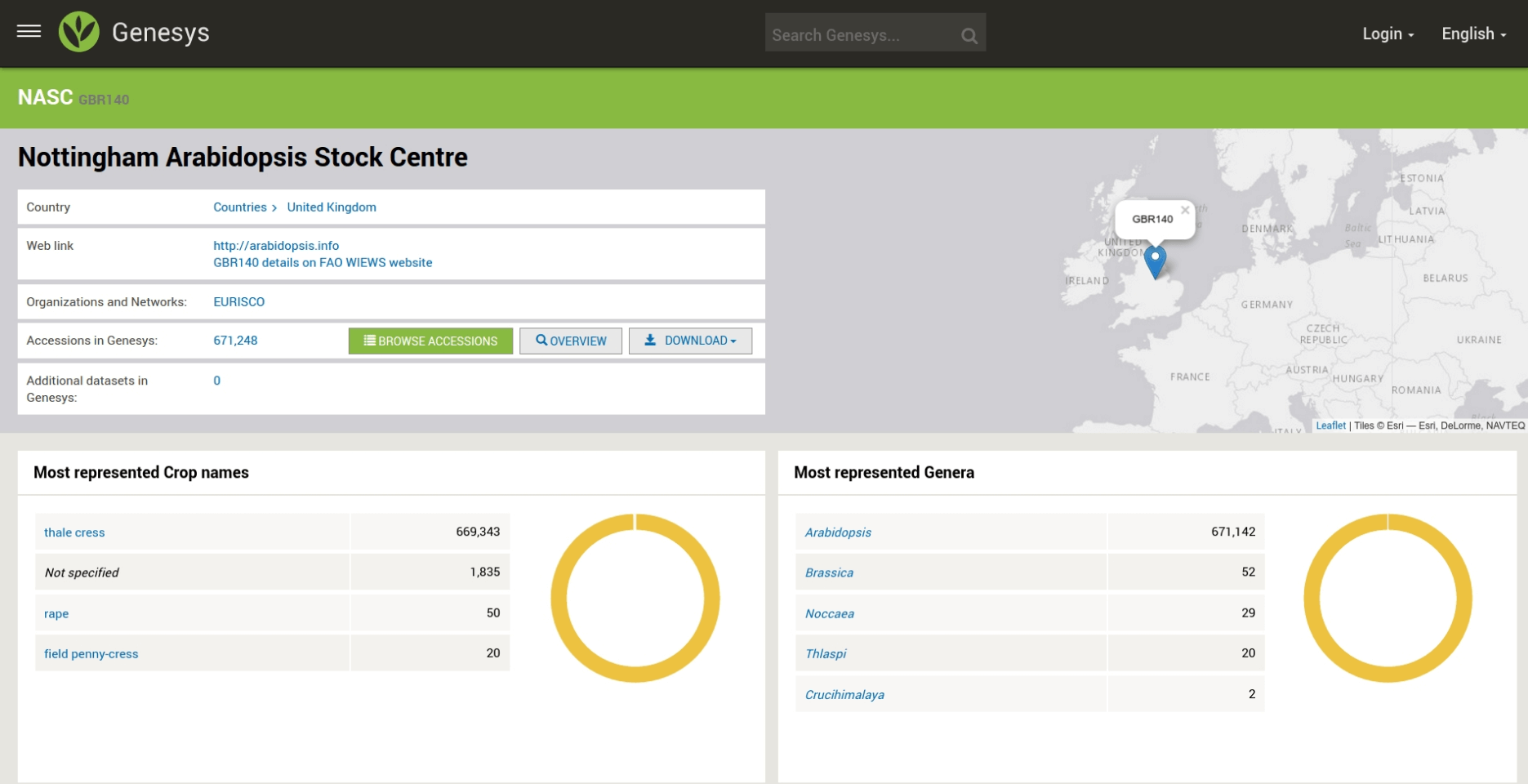The height and width of the screenshot is (784, 1528).
Task: Close the GBR140 map popup
Action: [x=1185, y=210]
